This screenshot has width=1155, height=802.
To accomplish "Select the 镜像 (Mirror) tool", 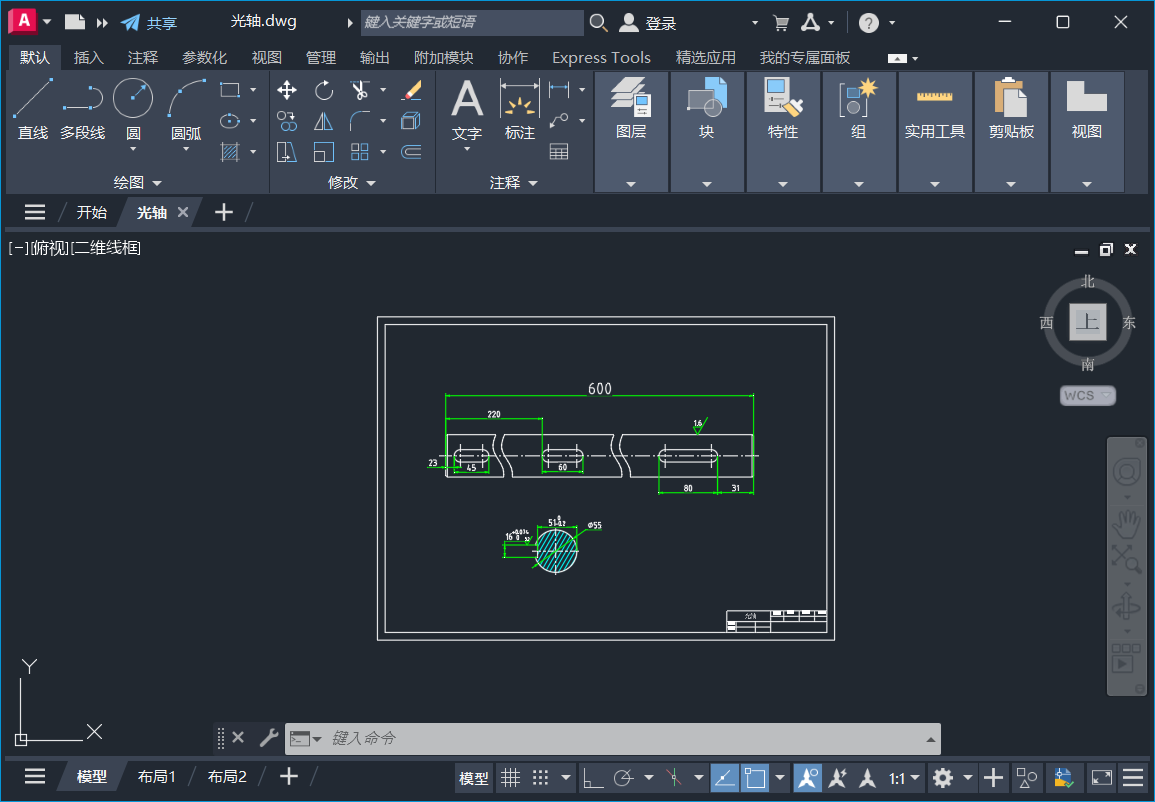I will [x=323, y=121].
